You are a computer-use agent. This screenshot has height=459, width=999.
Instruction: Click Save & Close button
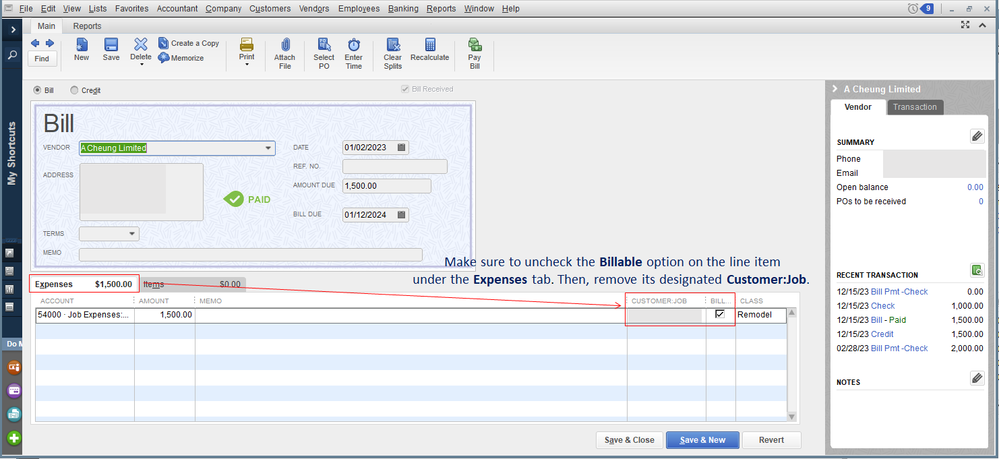(629, 440)
